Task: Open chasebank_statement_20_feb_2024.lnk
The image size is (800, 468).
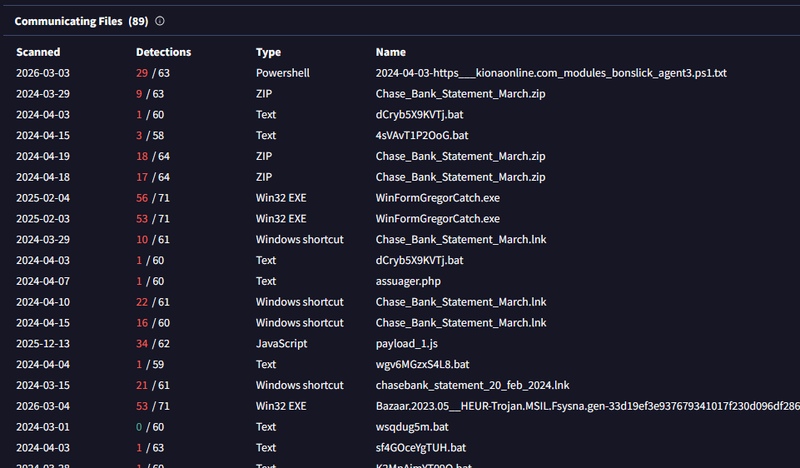Action: 472,385
